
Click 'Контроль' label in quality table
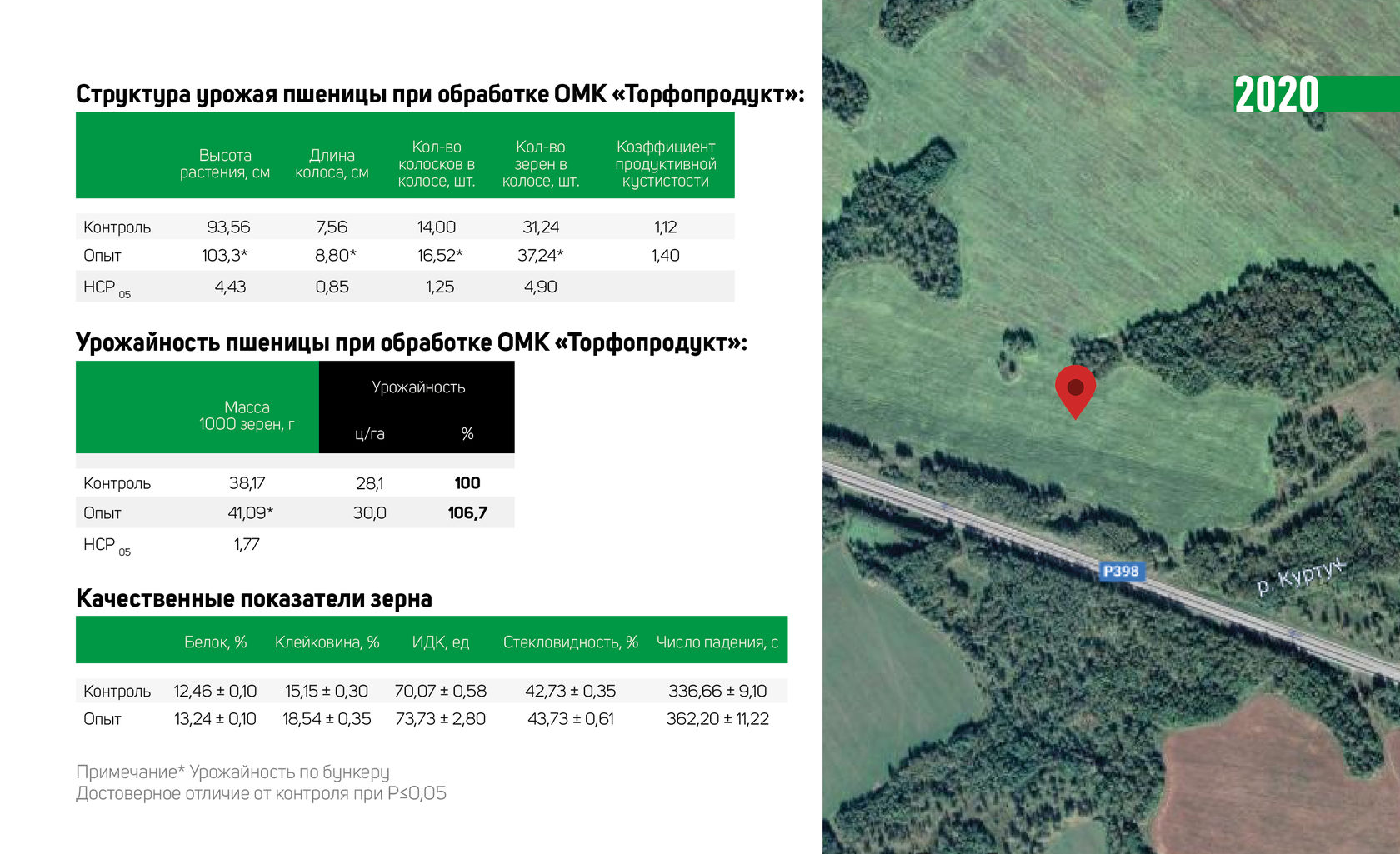click(x=117, y=691)
